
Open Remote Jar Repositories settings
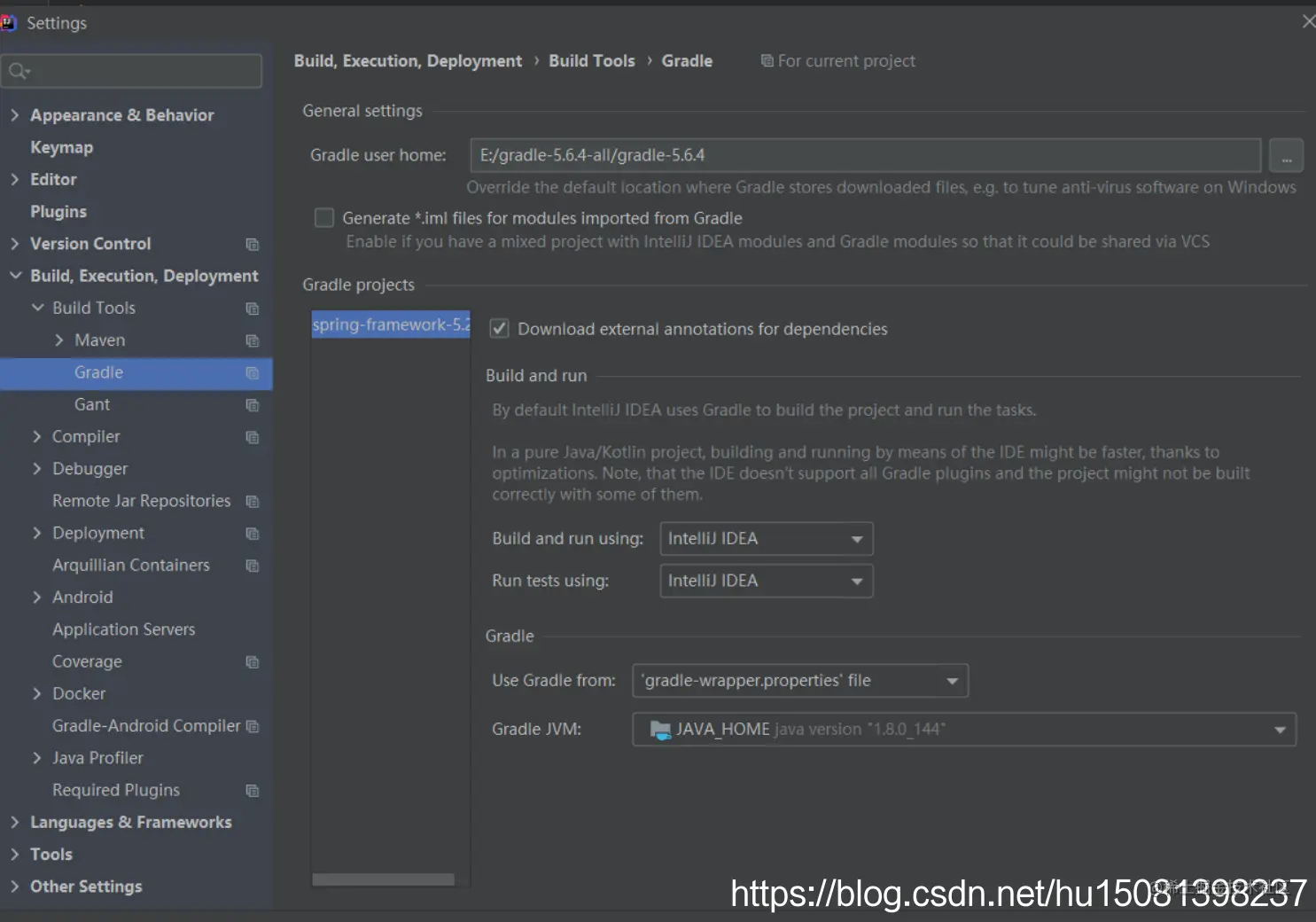click(x=142, y=501)
